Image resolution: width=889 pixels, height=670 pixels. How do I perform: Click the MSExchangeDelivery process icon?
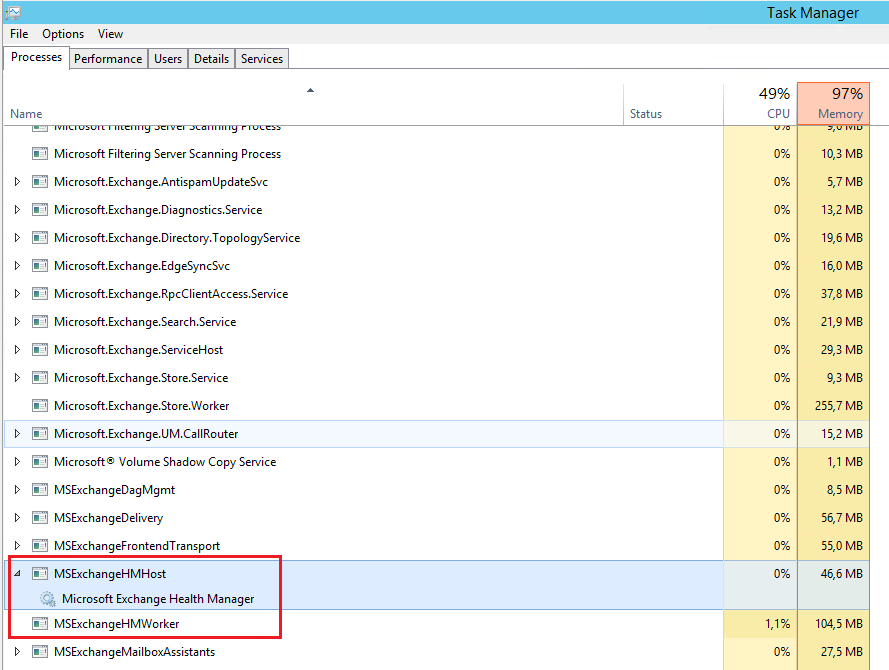40,518
